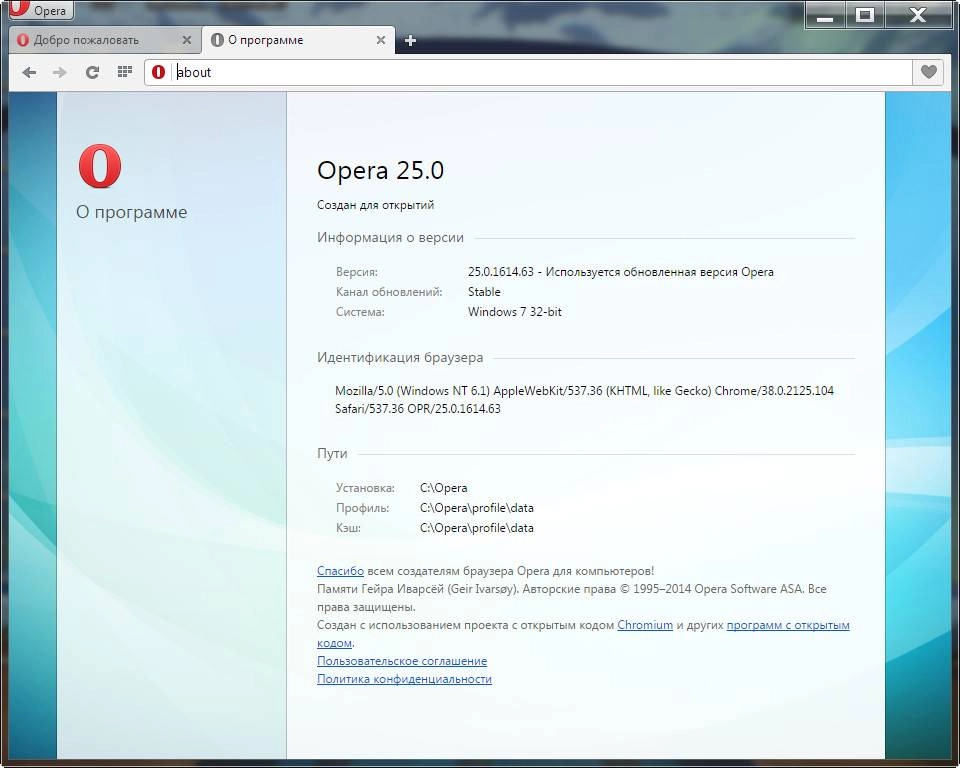Viewport: 960px width, 768px height.
Task: Click the large Opera logo in sidebar
Action: [100, 165]
